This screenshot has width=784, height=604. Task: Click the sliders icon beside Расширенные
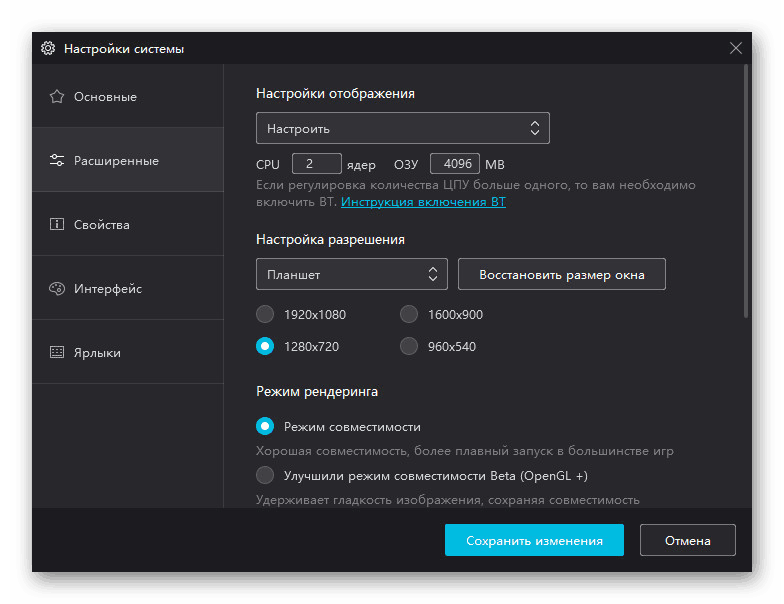57,161
